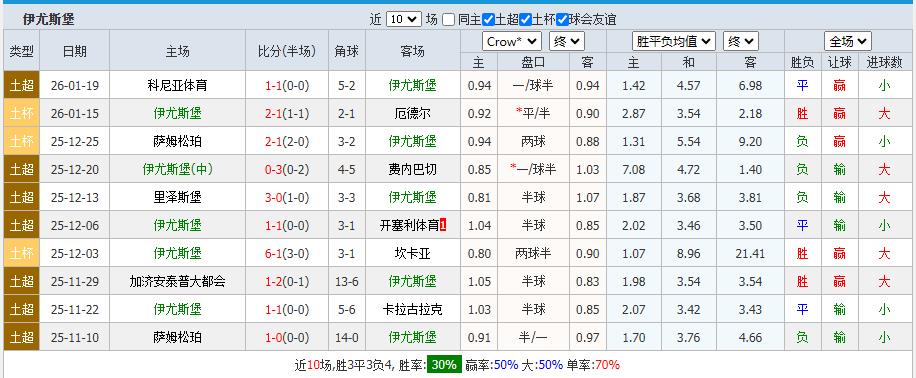Viewport: 916px width, 378px height.
Task: Click the date 25-12-13
Action: coord(74,197)
